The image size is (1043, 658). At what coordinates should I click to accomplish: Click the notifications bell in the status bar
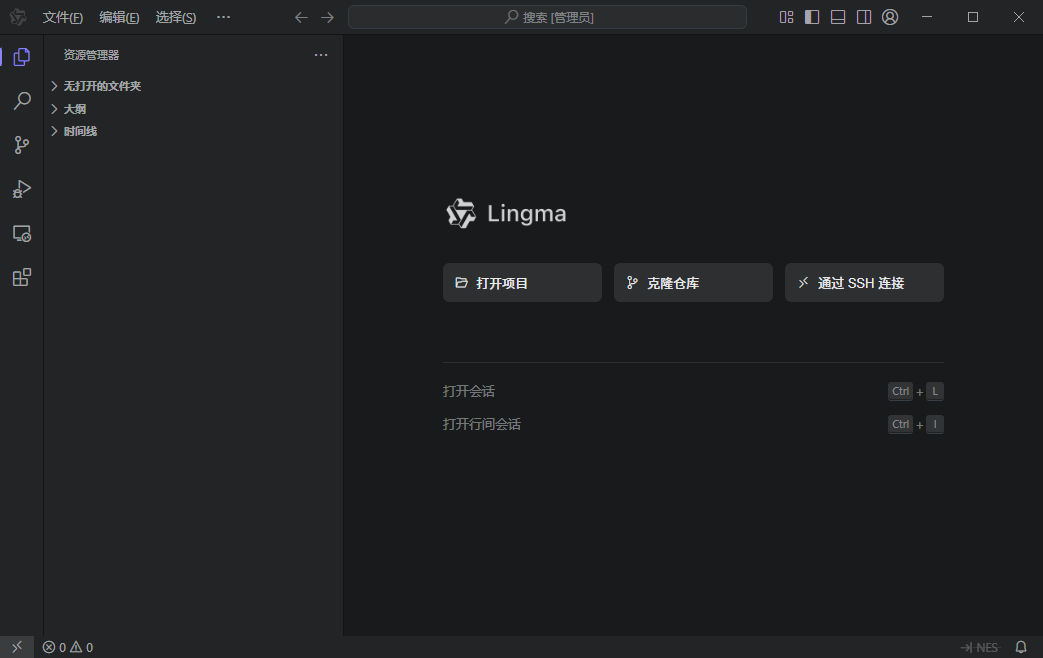click(1021, 647)
